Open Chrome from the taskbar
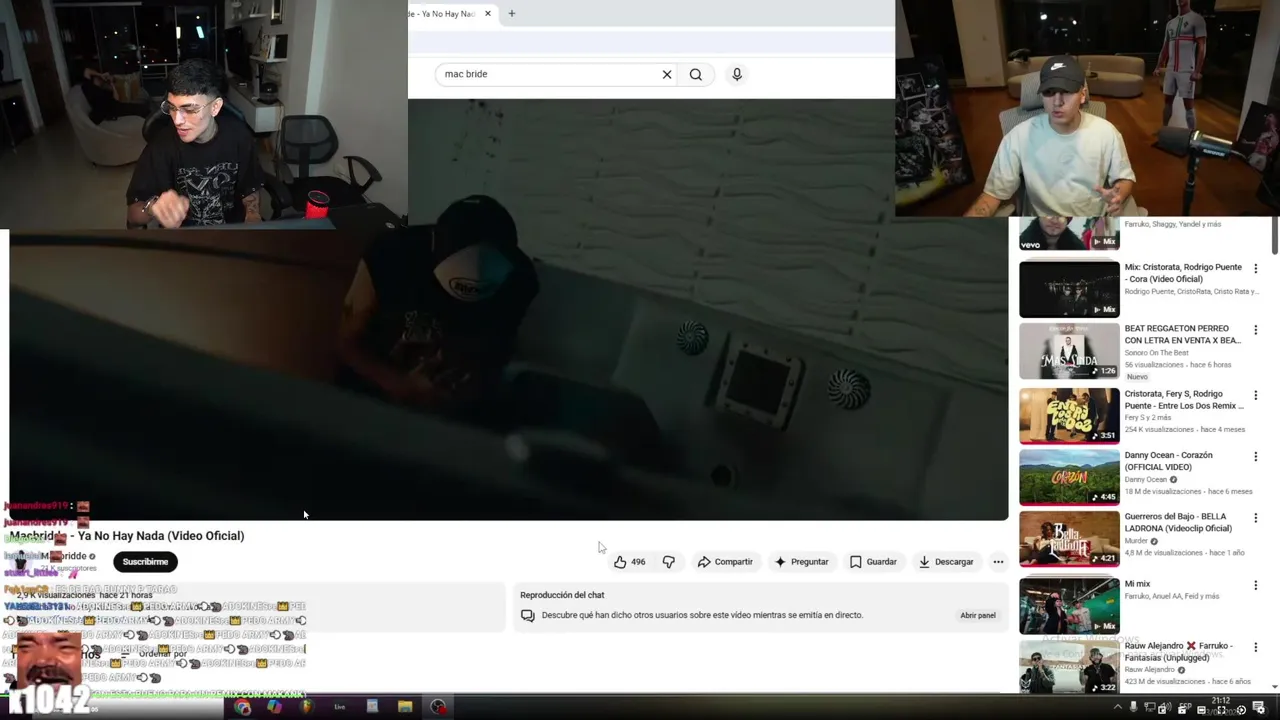This screenshot has width=1280, height=720. click(x=242, y=707)
